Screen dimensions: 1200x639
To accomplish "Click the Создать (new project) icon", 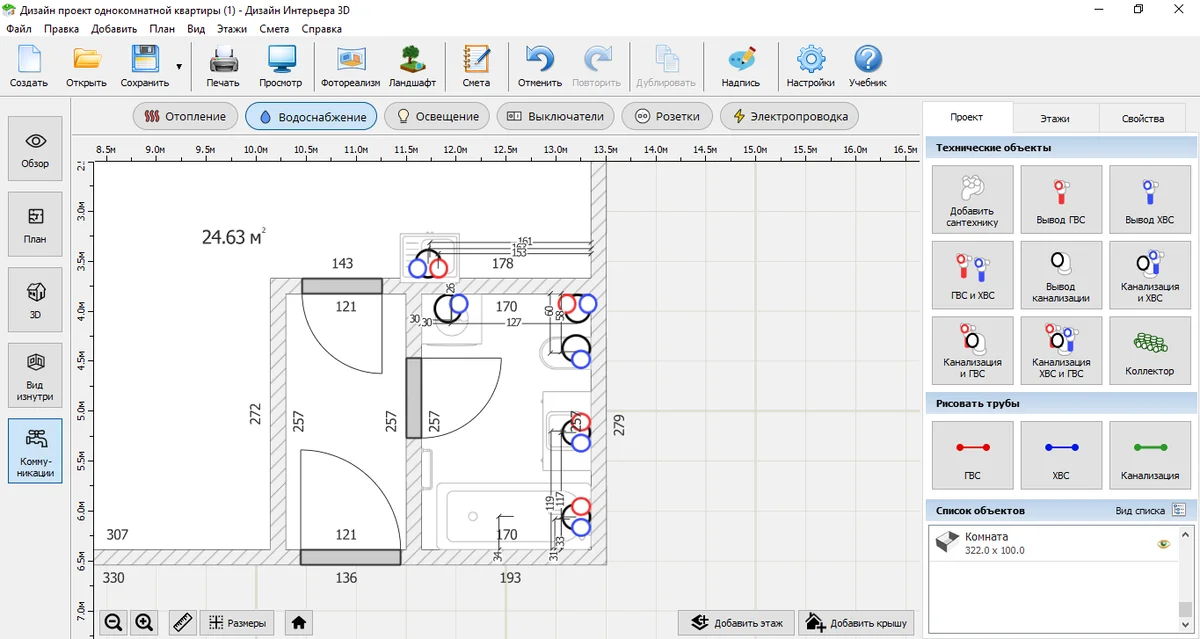I will (29, 67).
